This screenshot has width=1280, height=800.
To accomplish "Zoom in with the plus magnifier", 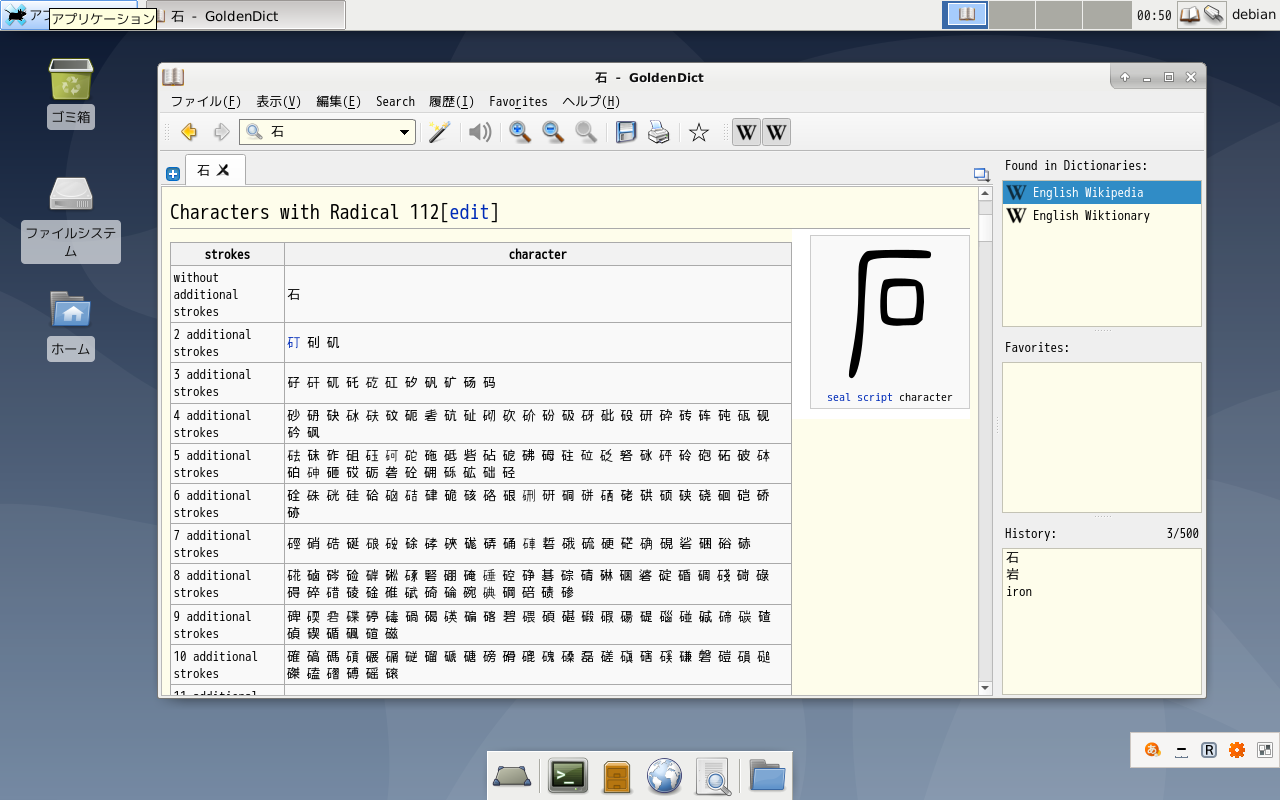I will tap(520, 132).
